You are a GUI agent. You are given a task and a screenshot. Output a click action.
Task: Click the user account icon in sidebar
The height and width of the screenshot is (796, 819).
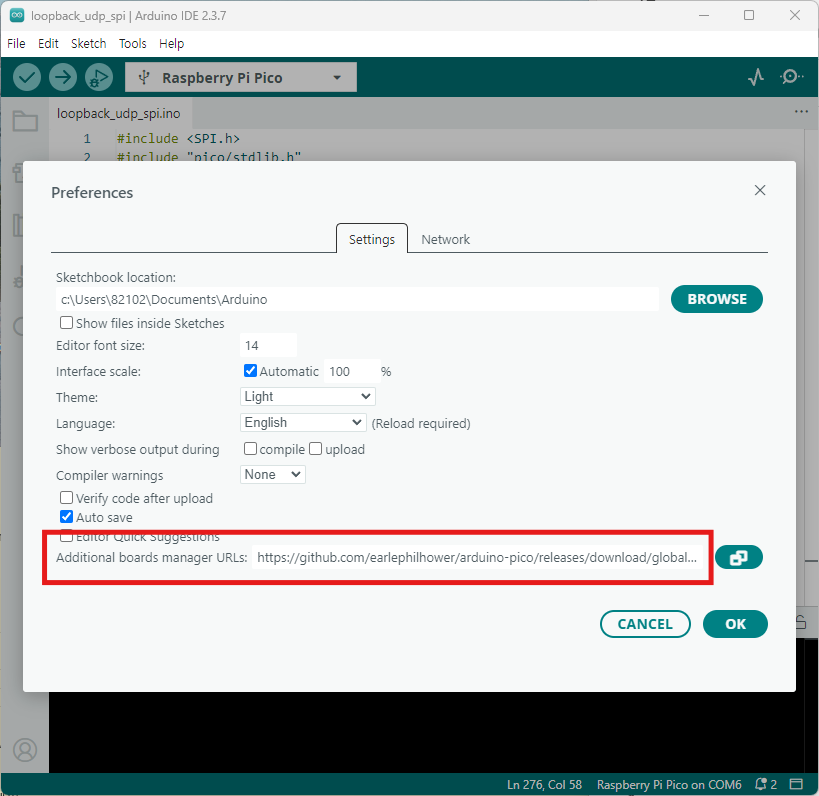coord(25,750)
